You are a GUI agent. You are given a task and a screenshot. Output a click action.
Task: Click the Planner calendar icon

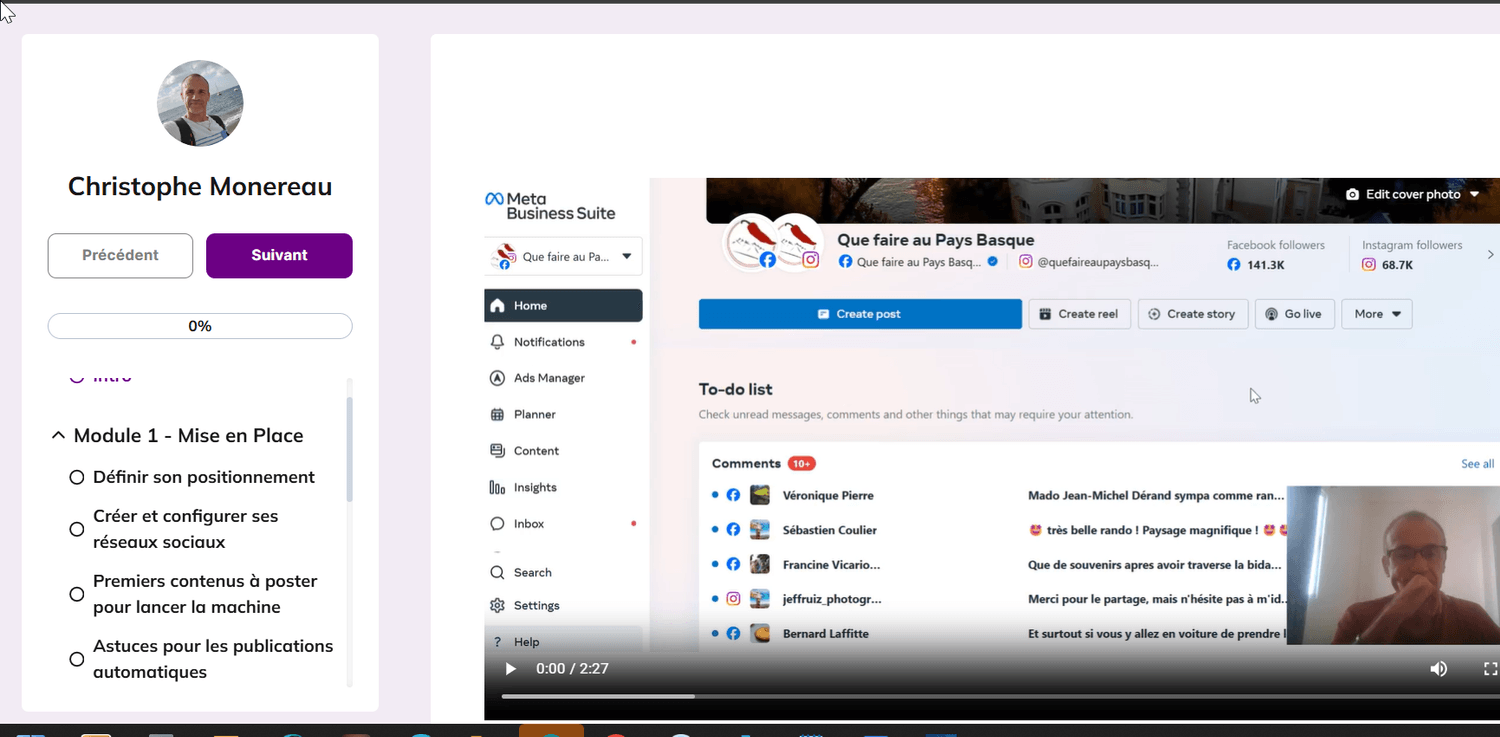pos(497,414)
